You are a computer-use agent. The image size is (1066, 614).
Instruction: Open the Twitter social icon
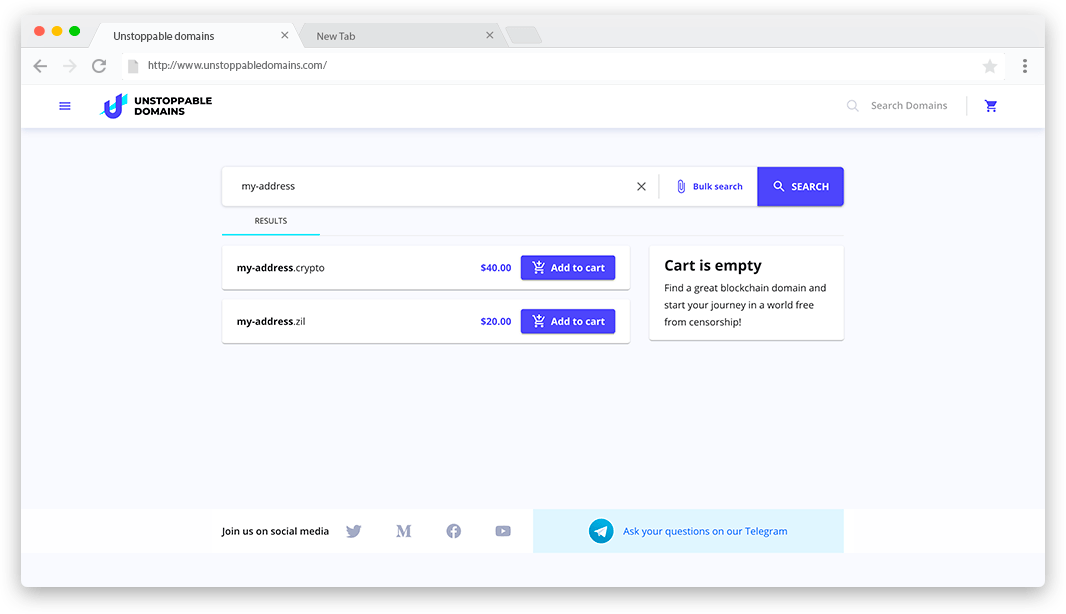354,531
